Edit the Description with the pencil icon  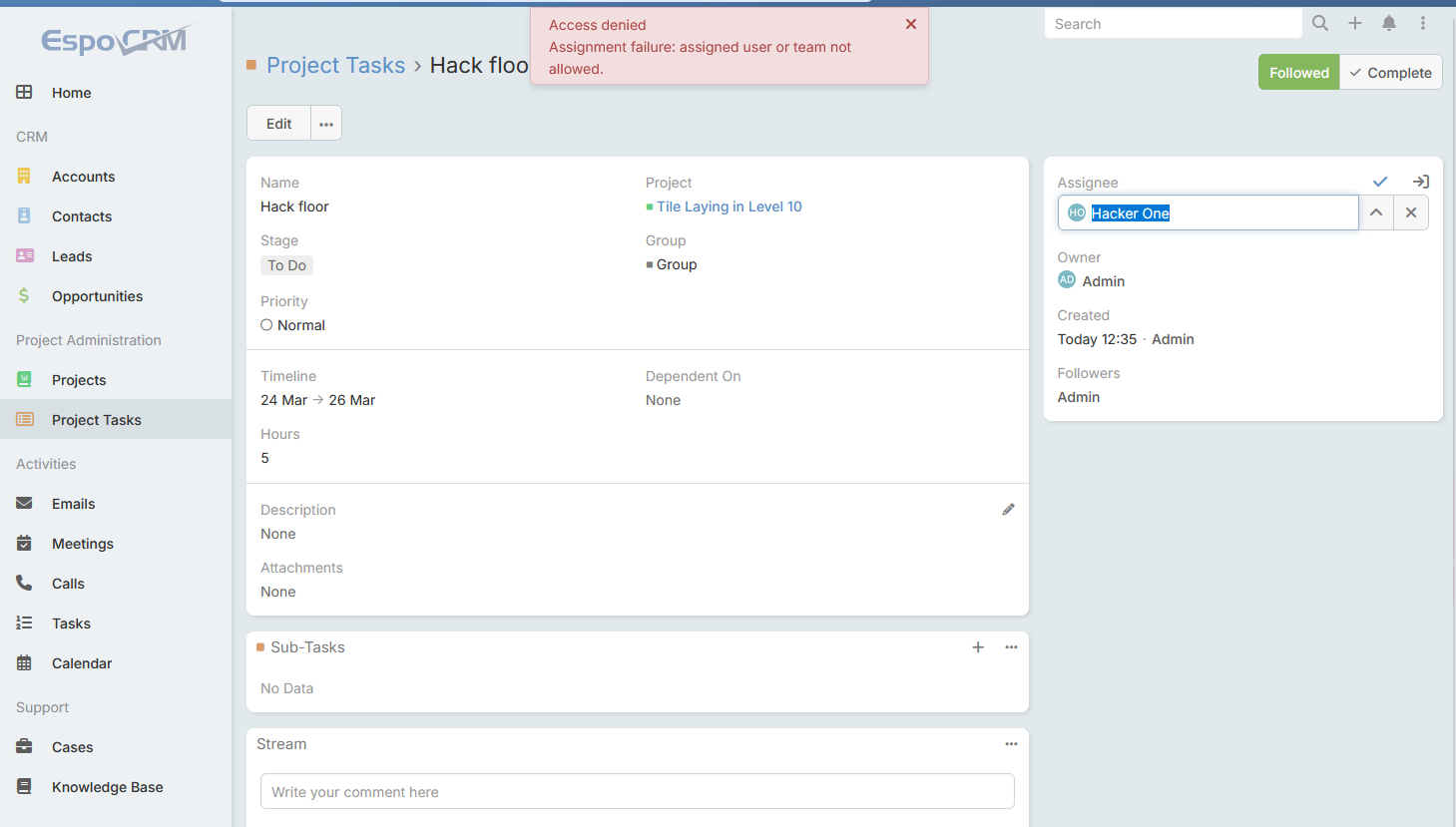pyautogui.click(x=1008, y=510)
